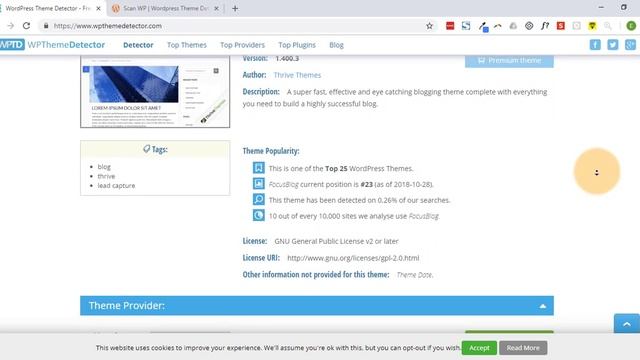The image size is (640, 360).
Task: Open WPThemeDetector Facebook page icon
Action: click(595, 44)
